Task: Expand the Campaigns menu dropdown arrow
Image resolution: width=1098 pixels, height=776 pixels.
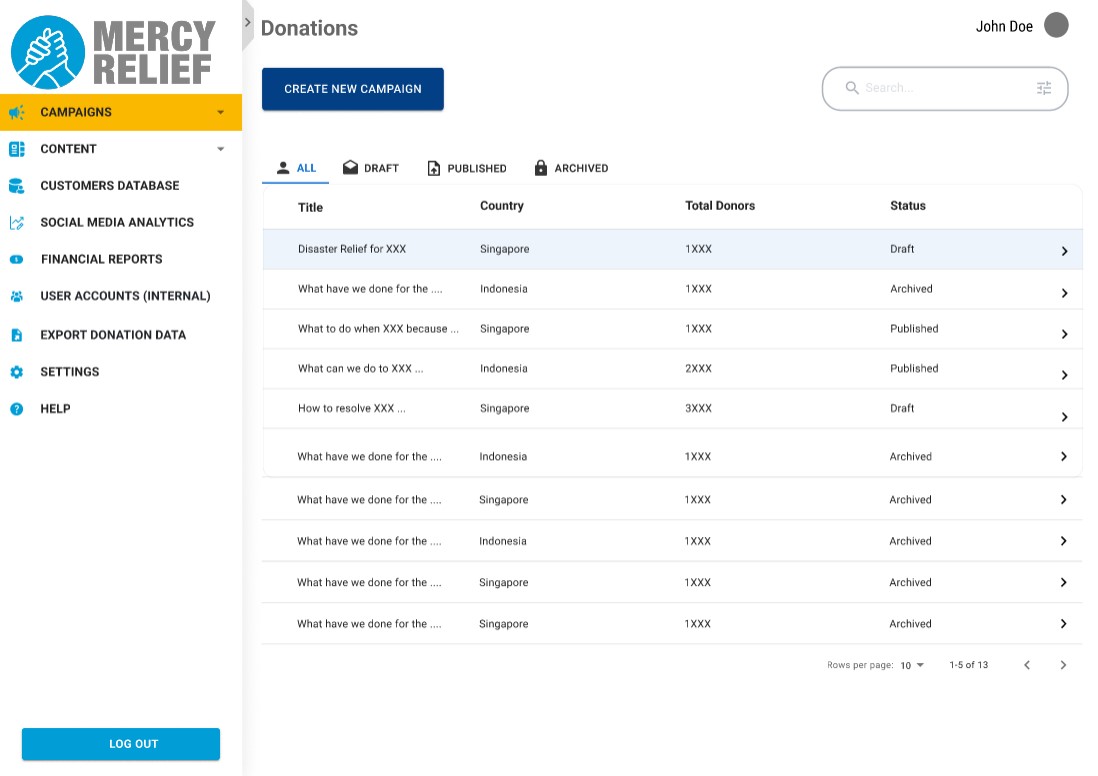Action: click(221, 113)
